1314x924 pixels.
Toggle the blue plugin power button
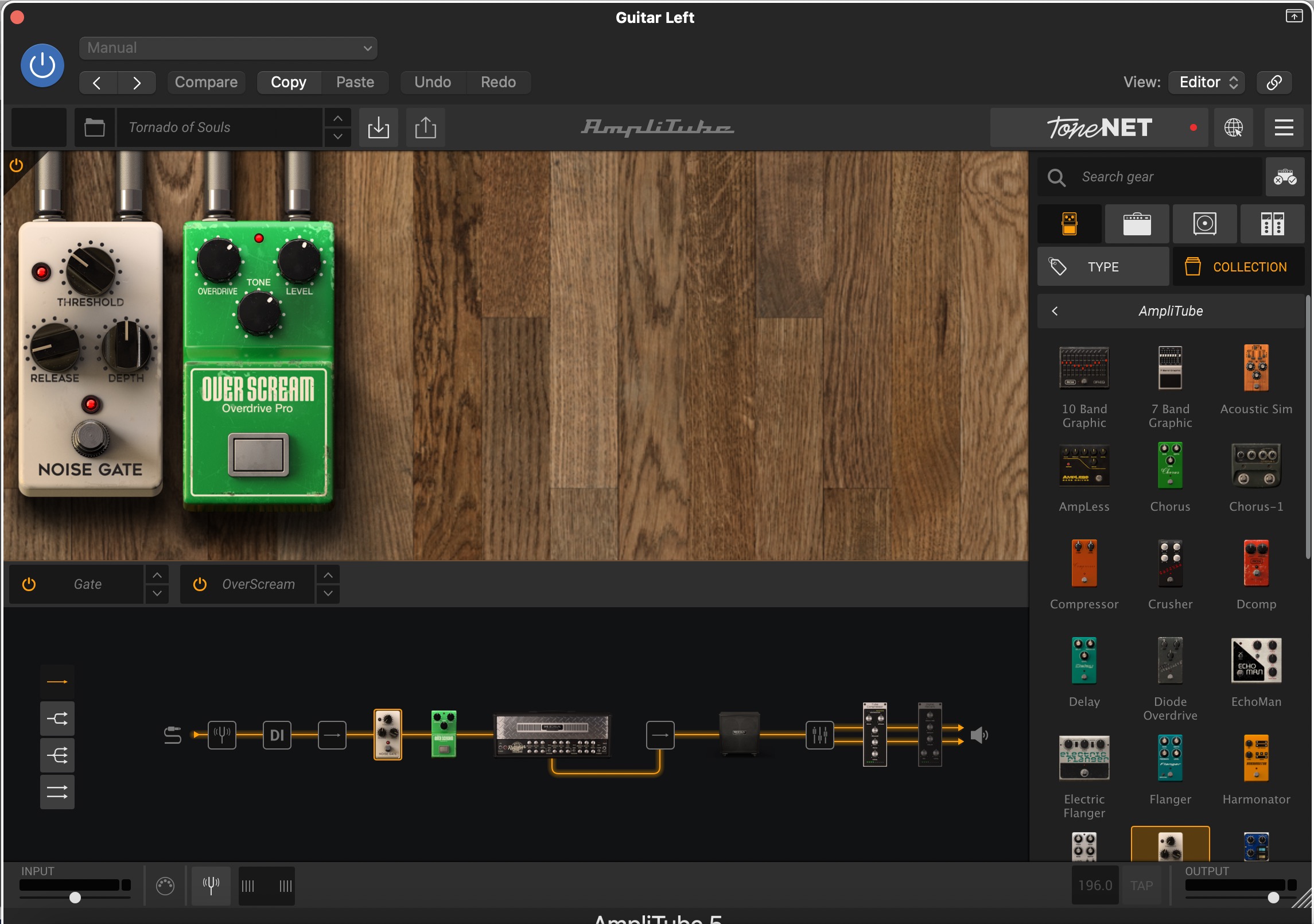42,65
